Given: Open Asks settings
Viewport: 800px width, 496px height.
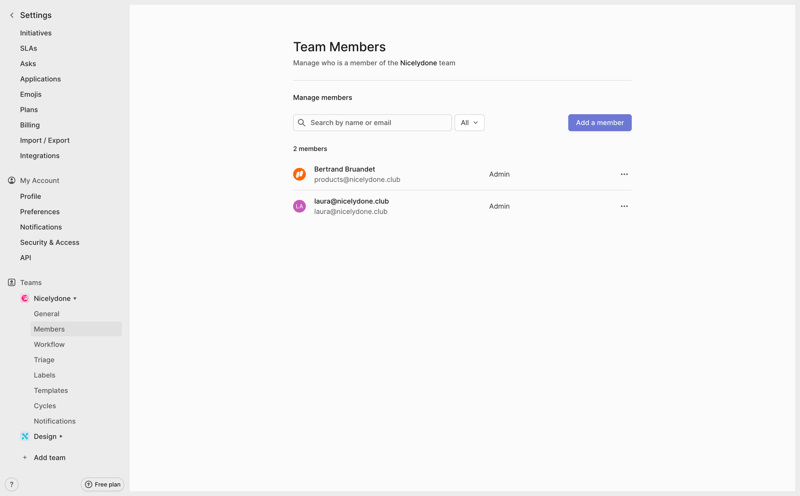Looking at the screenshot, I should pos(28,63).
